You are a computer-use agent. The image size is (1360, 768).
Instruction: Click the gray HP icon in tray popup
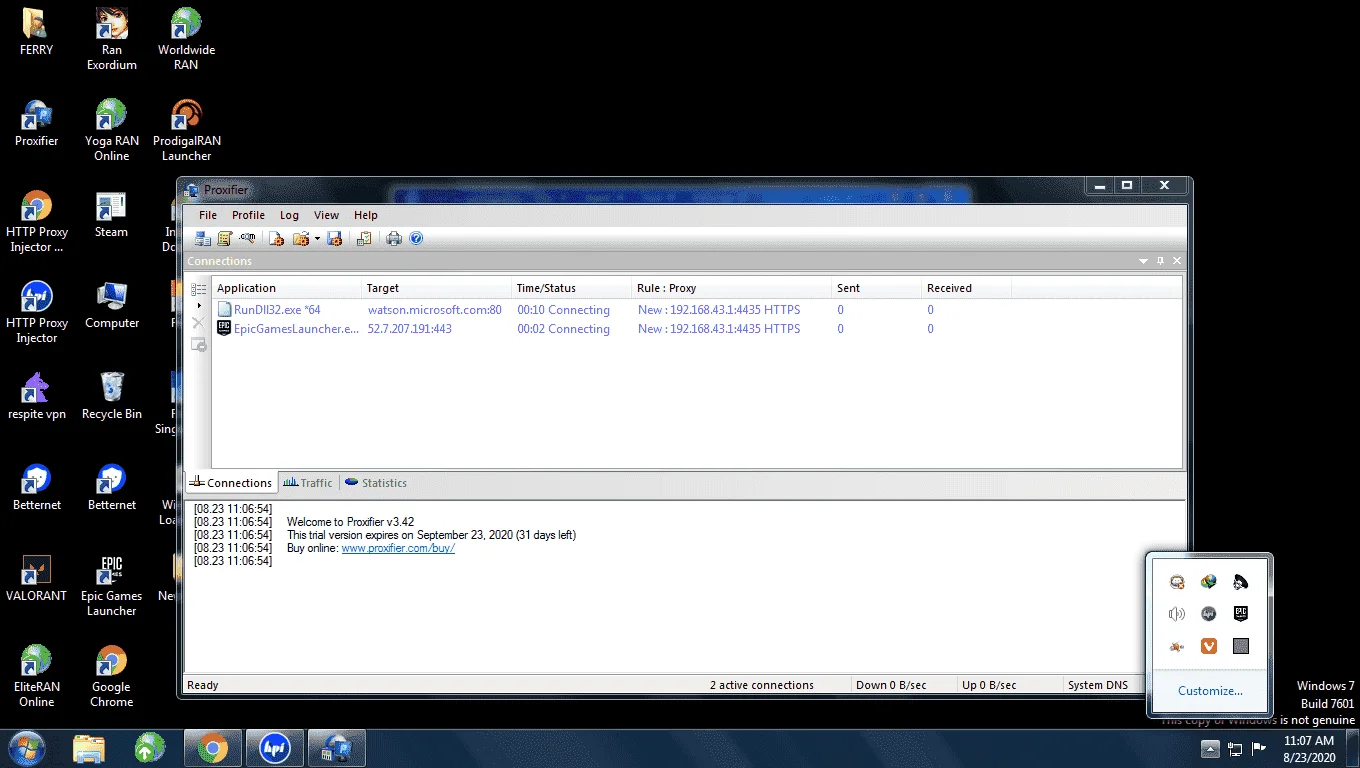tap(1209, 614)
